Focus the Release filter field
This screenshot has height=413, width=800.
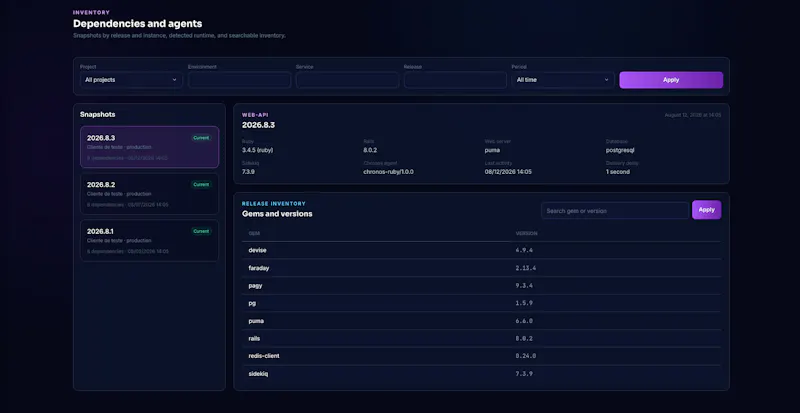tap(455, 80)
